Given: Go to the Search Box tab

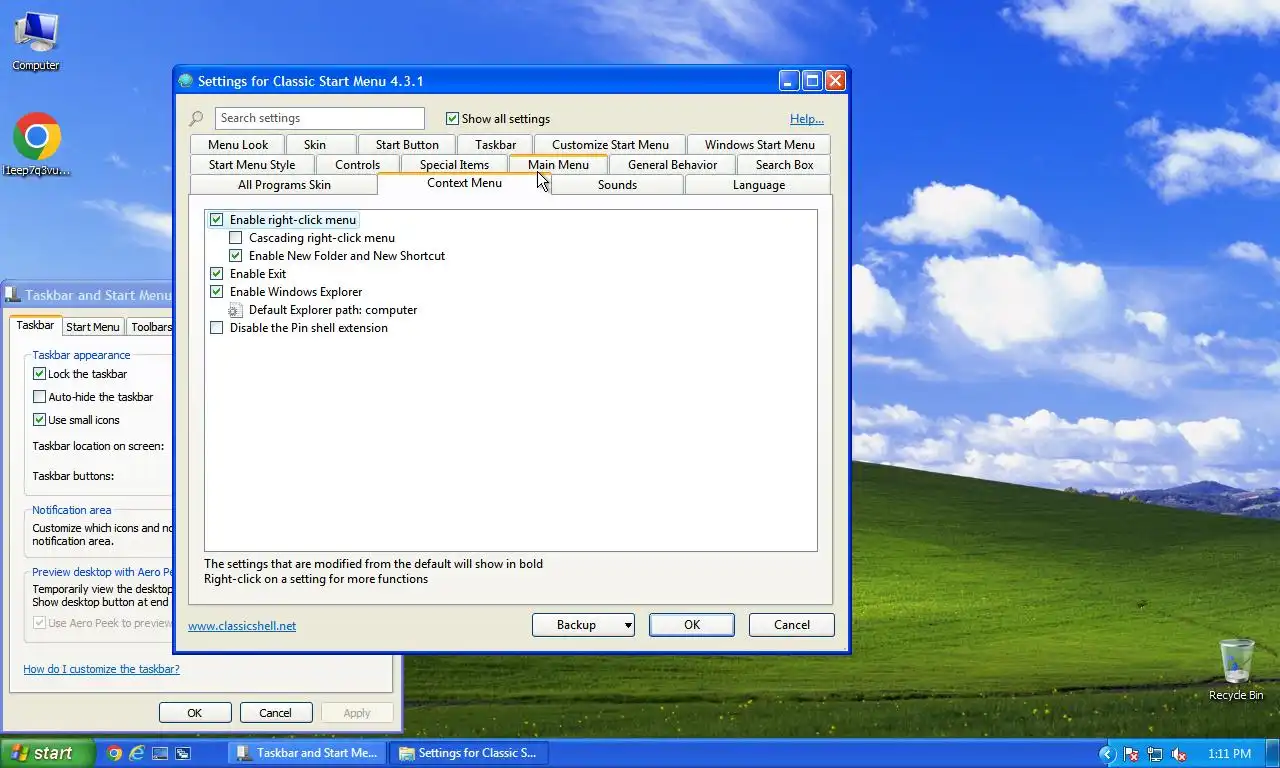Looking at the screenshot, I should click(784, 165).
